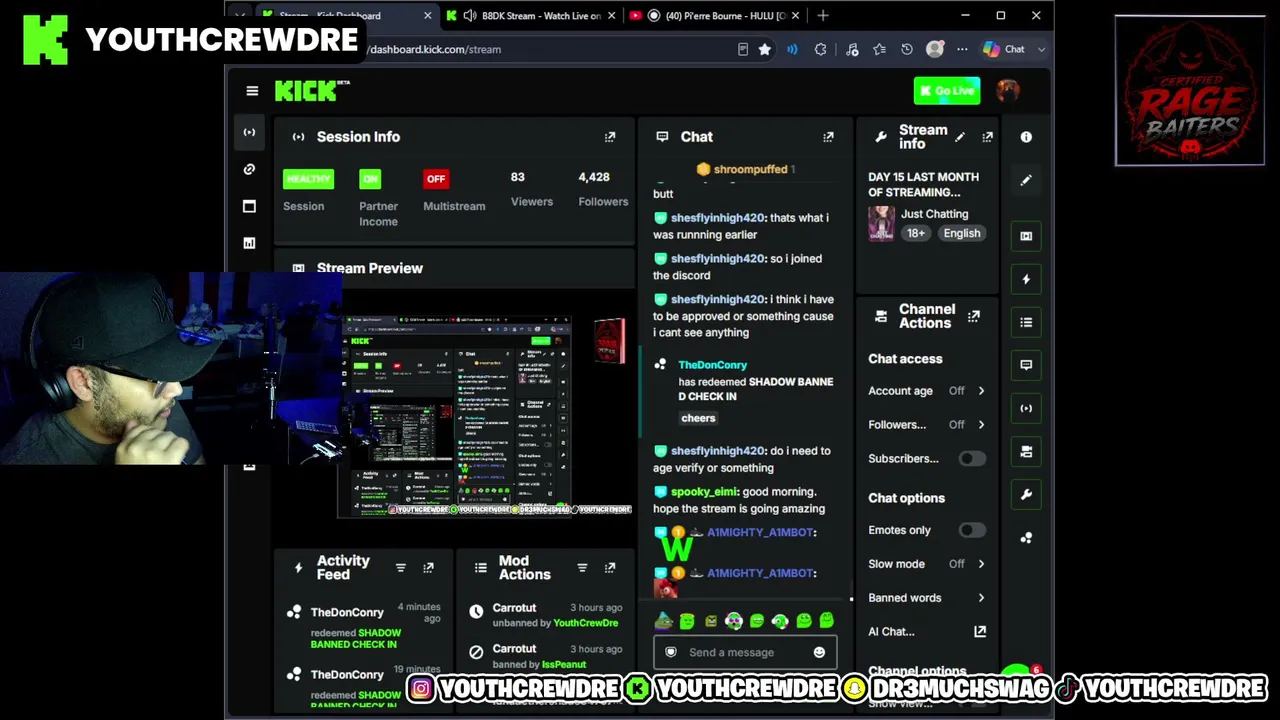Pop out the Channel Actions panel

pyautogui.click(x=974, y=317)
